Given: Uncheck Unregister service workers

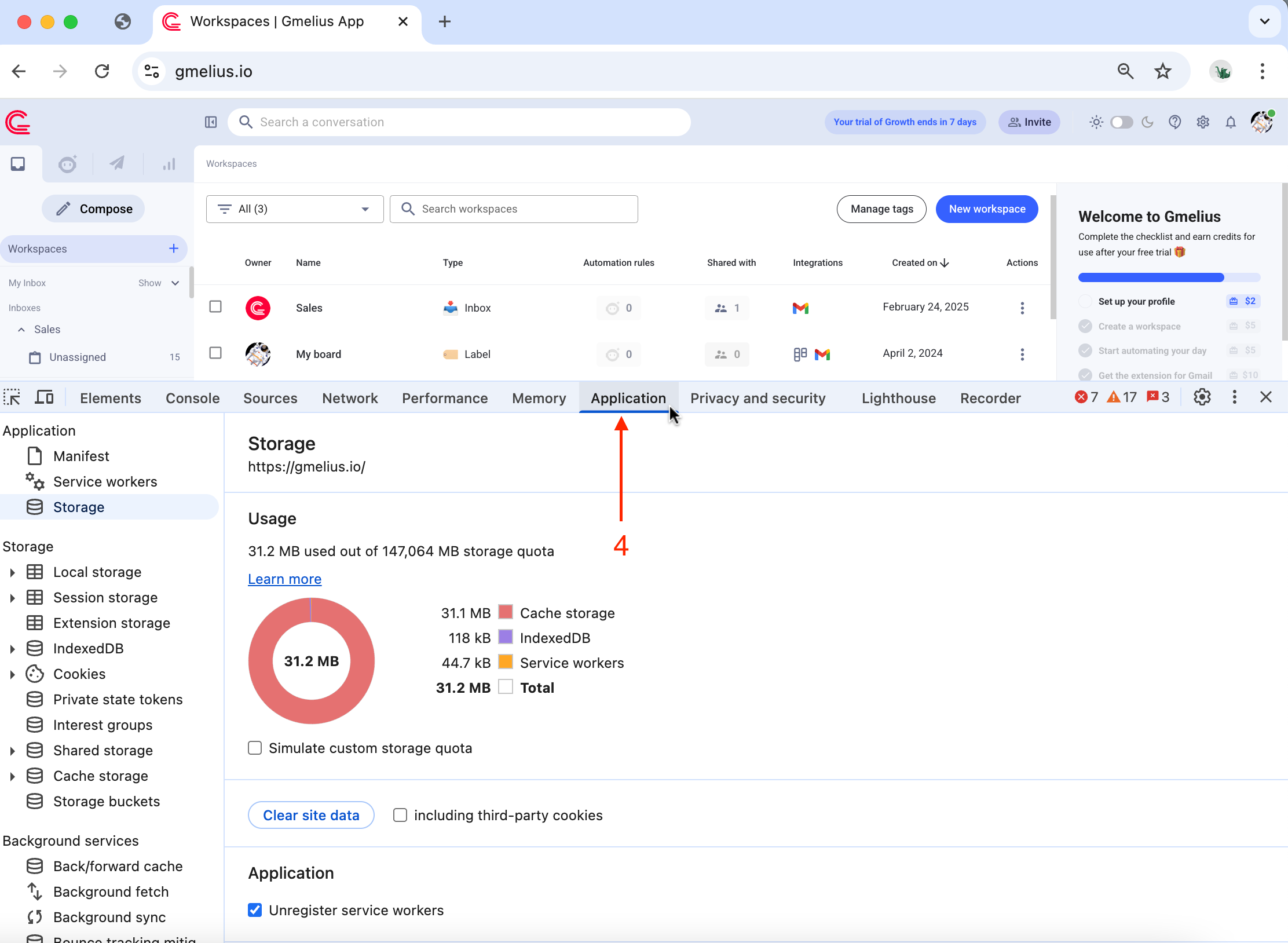Looking at the screenshot, I should tap(255, 910).
